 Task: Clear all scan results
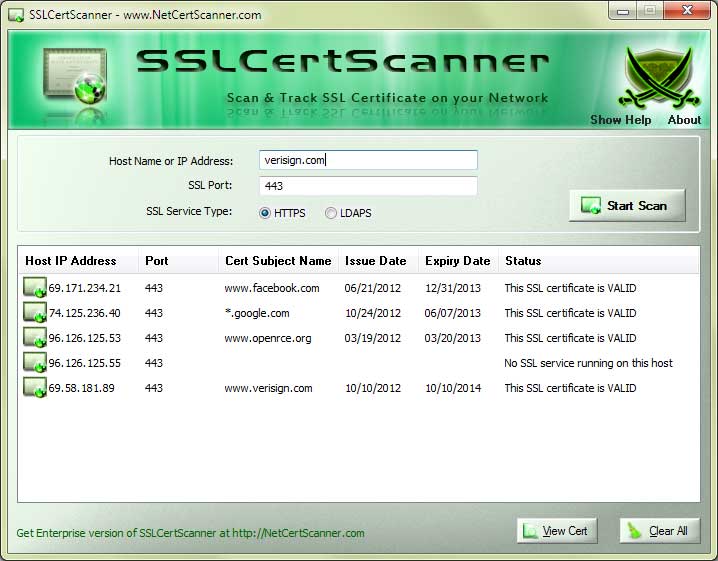[660, 531]
